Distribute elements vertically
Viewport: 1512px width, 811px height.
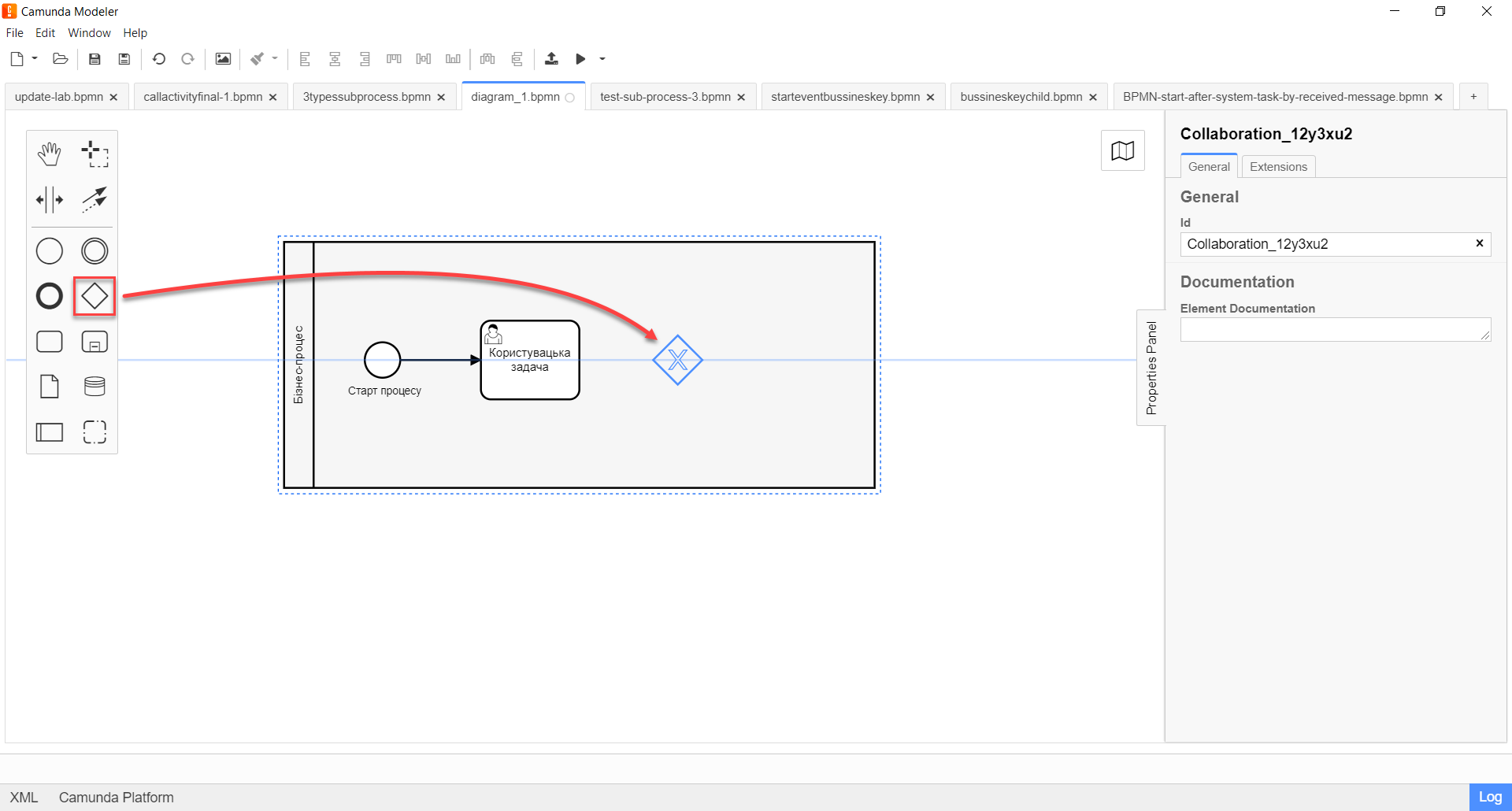[517, 59]
